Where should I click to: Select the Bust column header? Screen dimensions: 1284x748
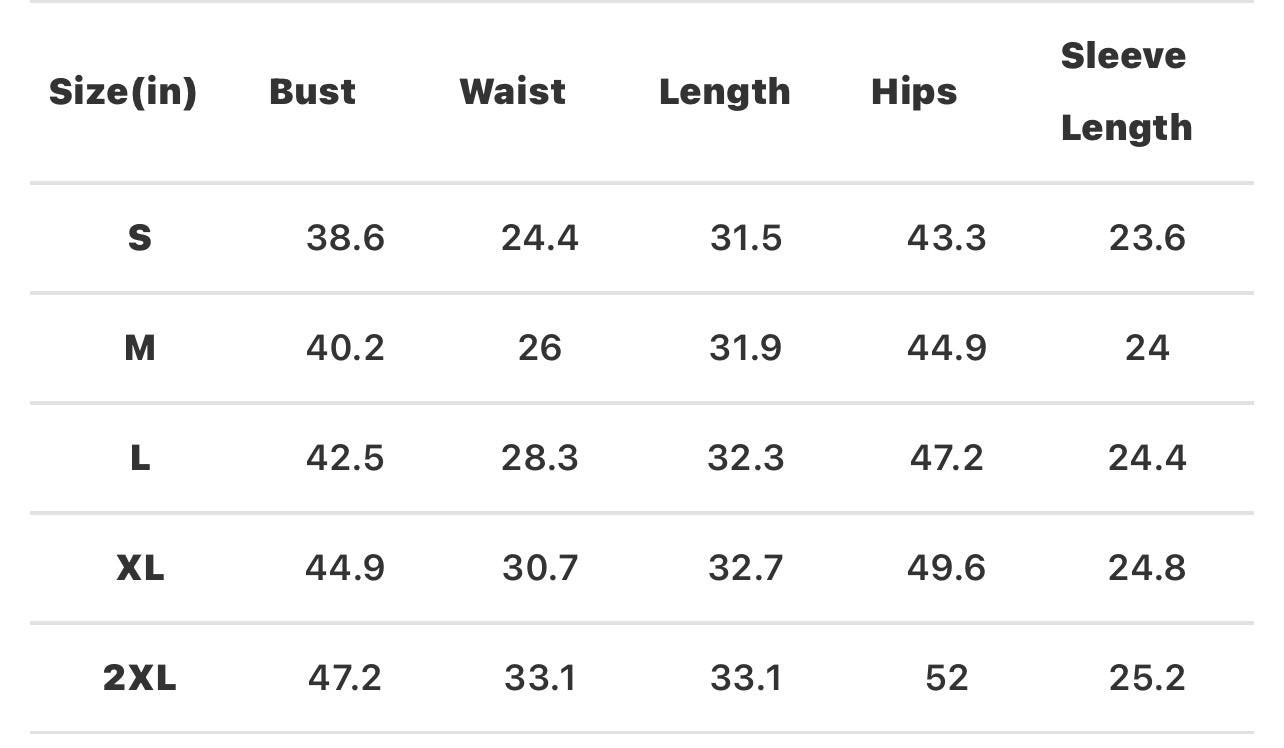pos(312,92)
